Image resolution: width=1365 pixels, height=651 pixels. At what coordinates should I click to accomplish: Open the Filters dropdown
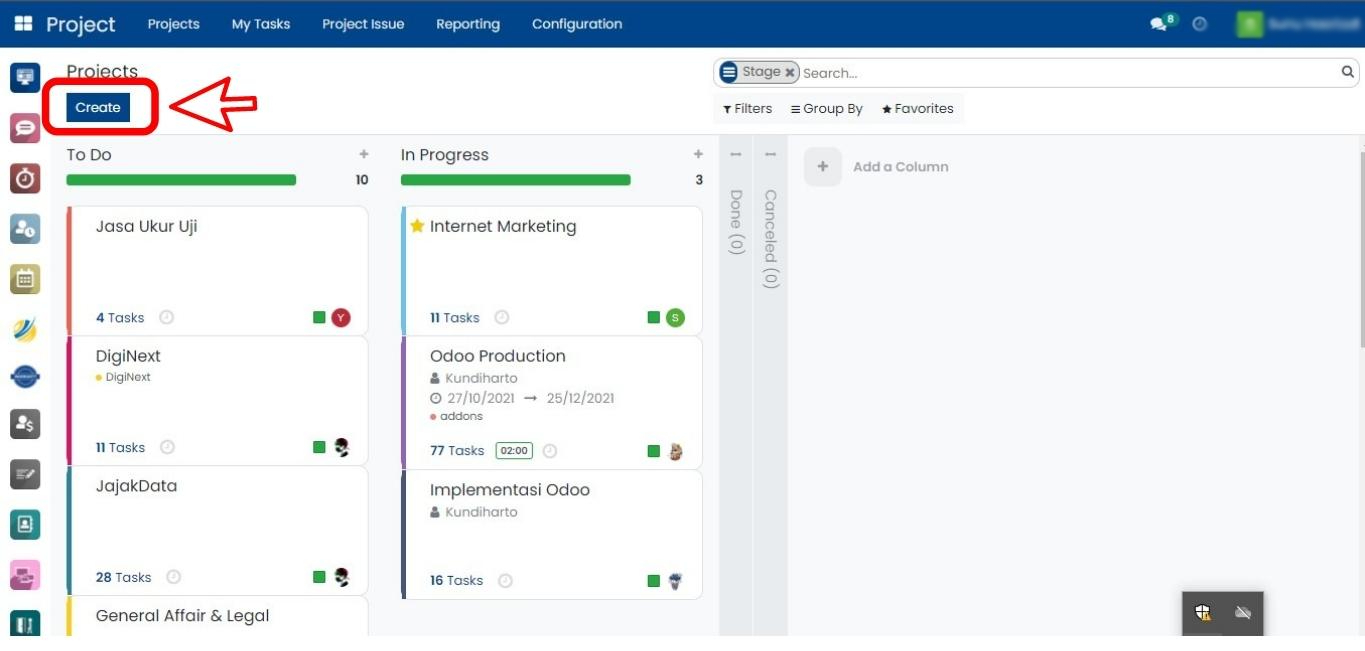748,109
